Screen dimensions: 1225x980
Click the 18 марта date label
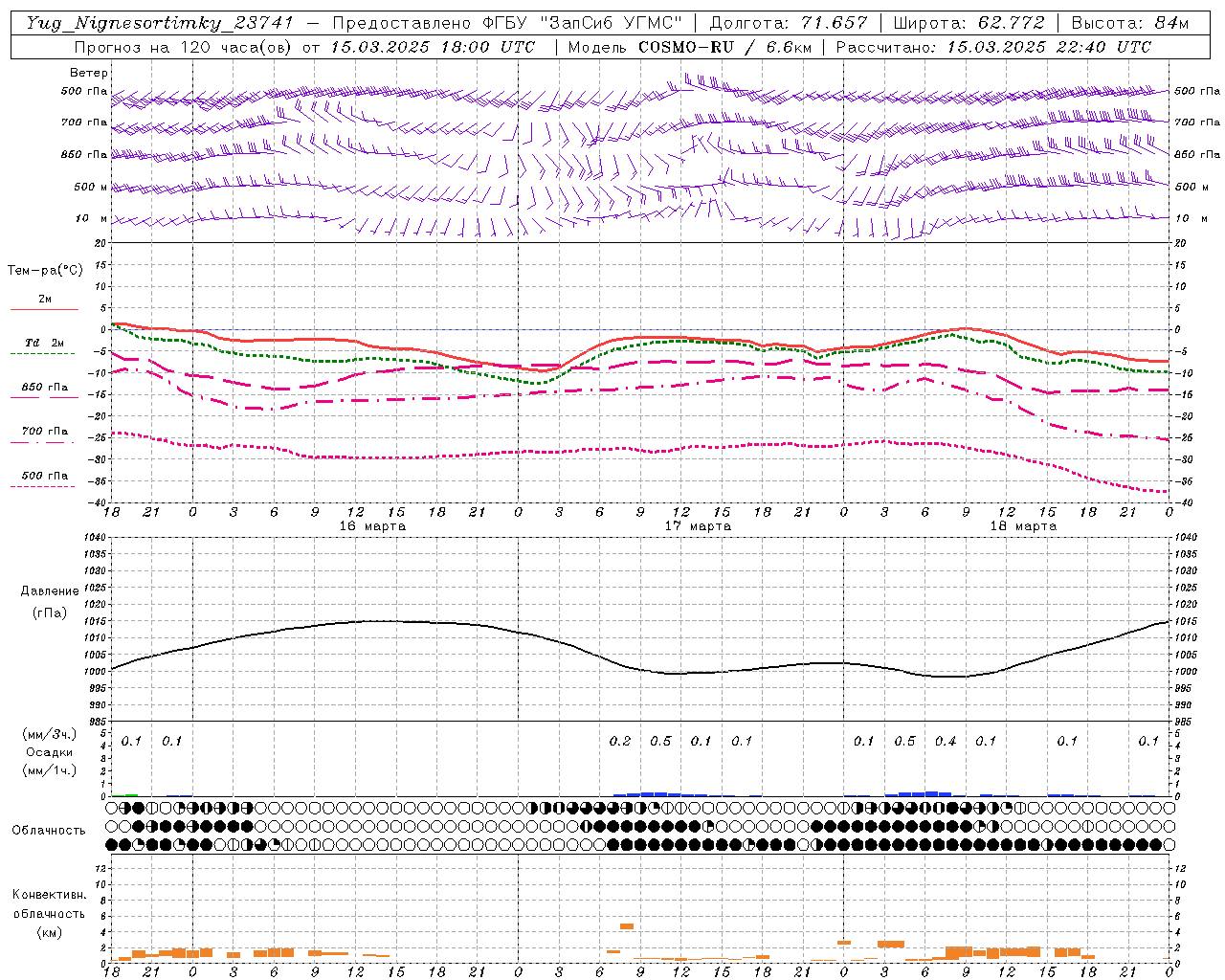point(1023,526)
